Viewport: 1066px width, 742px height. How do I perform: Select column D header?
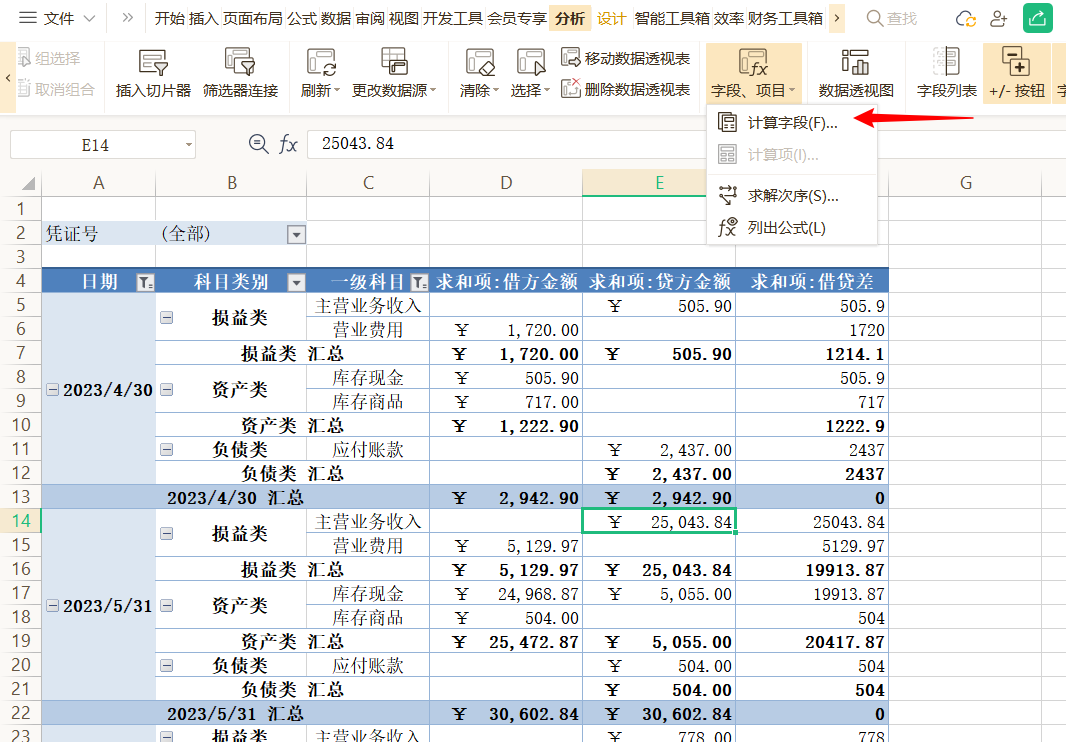coord(506,183)
